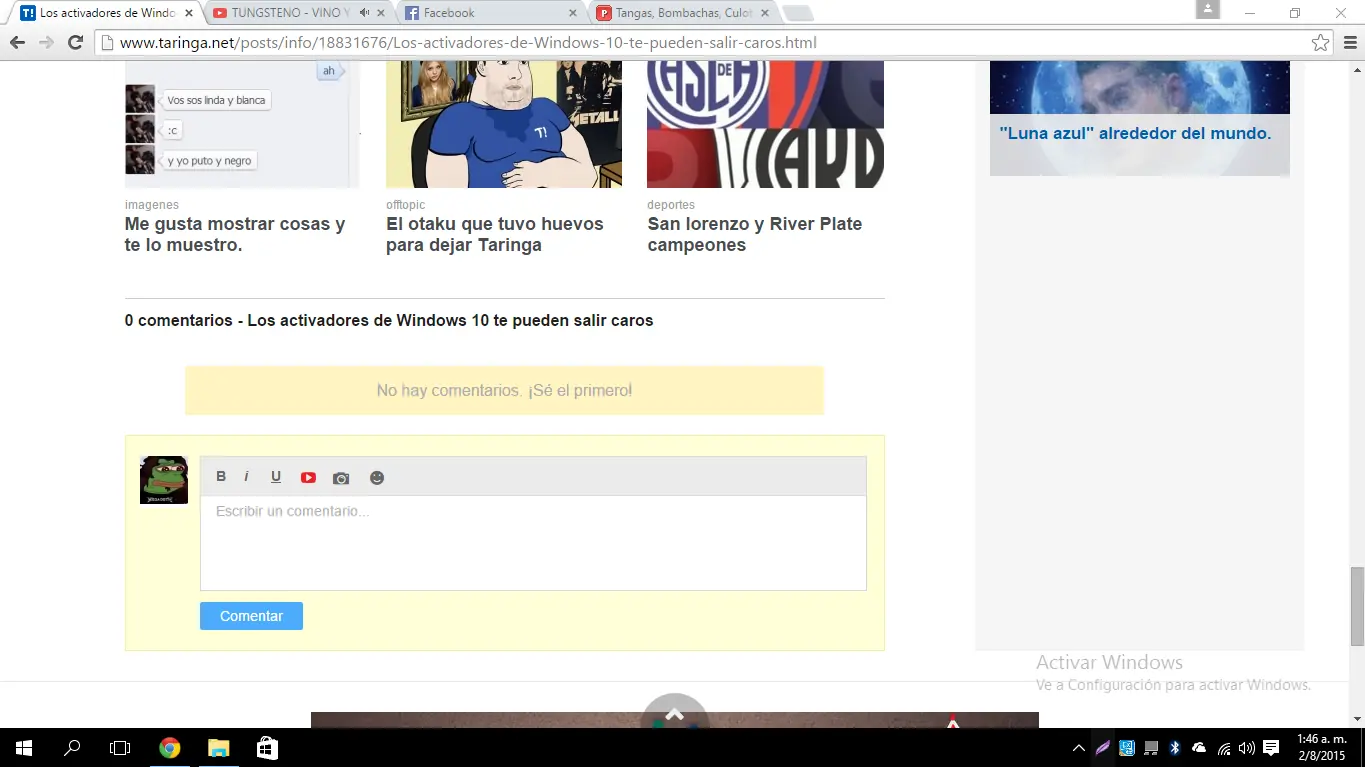
Task: Click the Pepe frog user avatar
Action: [164, 481]
